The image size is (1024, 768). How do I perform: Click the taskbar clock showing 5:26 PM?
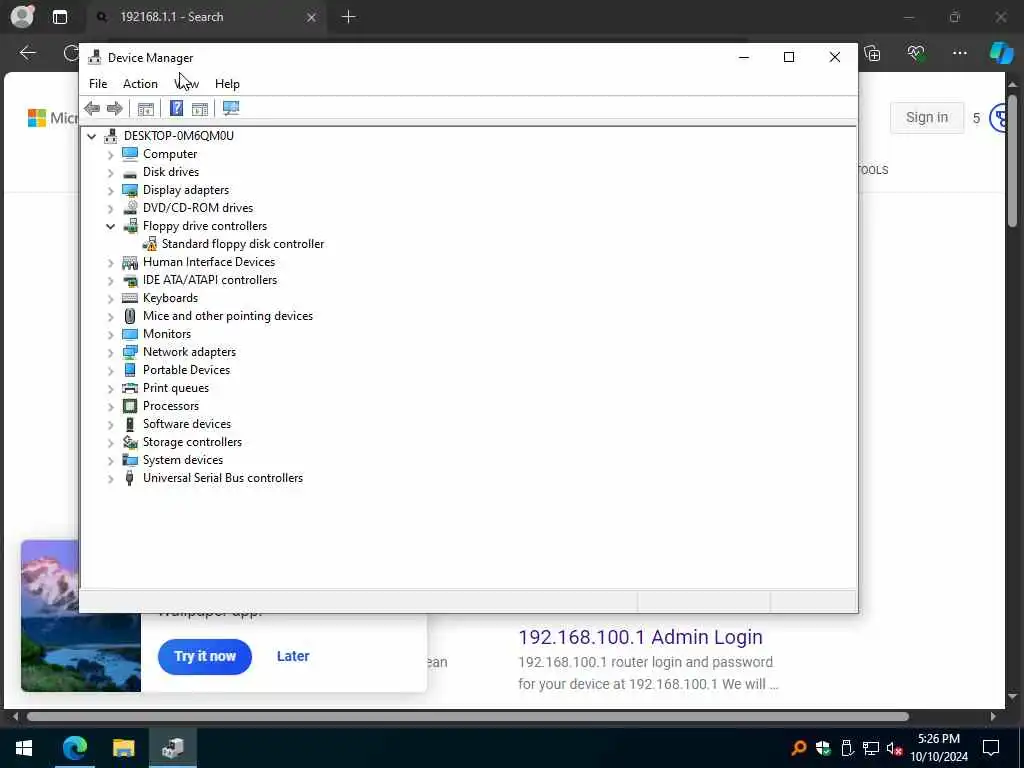point(939,748)
